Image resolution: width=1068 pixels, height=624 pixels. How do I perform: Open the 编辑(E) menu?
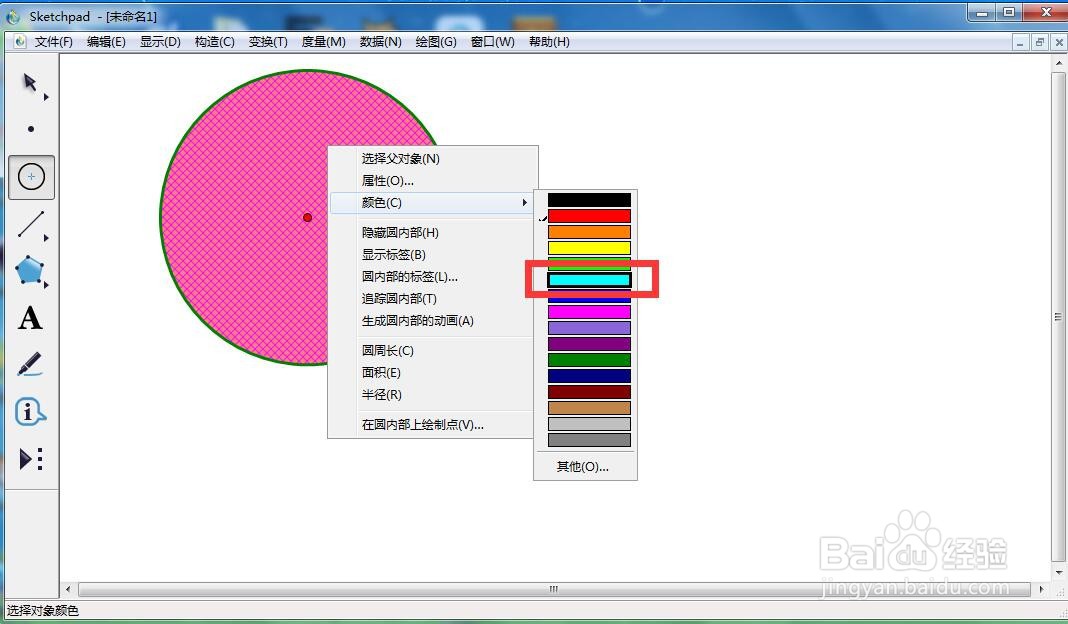click(x=106, y=42)
